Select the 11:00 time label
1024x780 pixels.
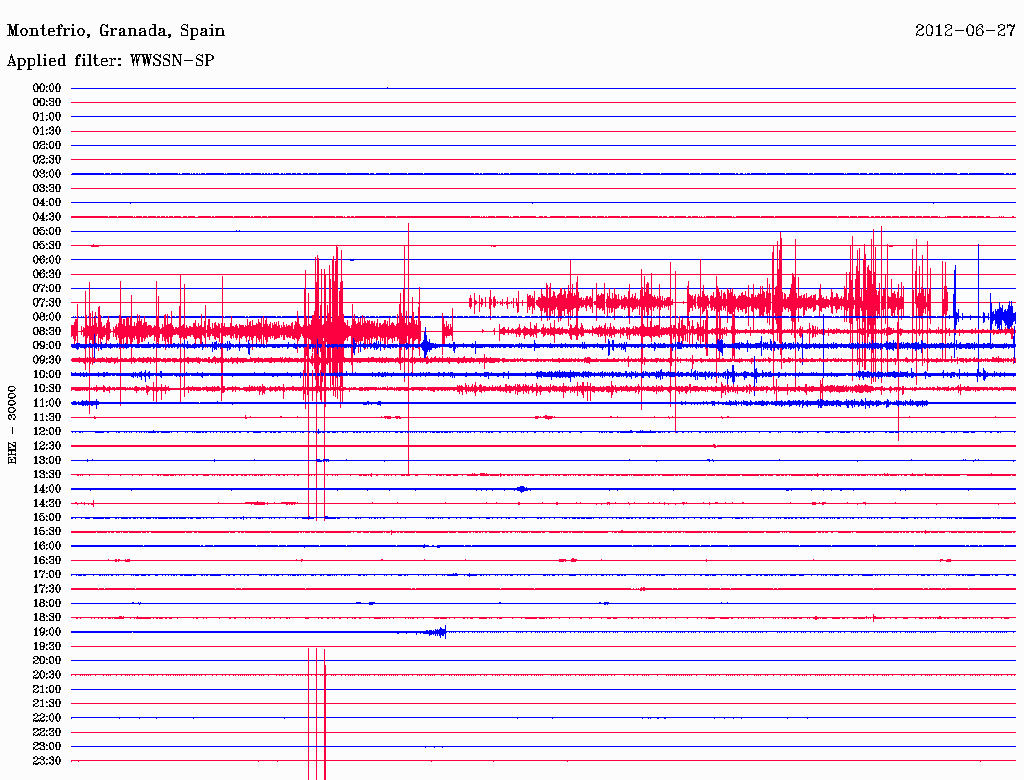click(47, 403)
